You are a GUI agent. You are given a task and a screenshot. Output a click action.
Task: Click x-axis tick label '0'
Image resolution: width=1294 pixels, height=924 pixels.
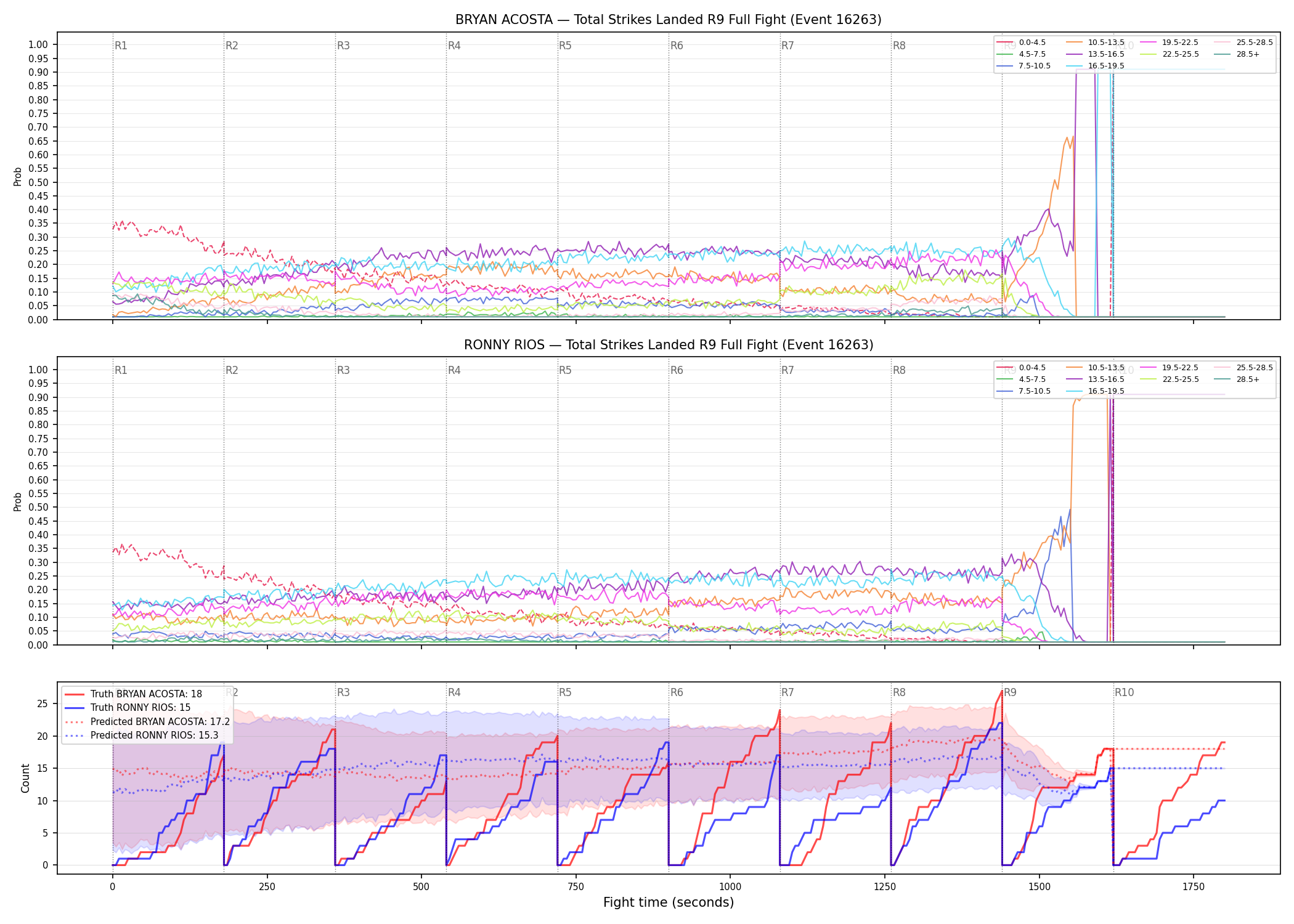point(112,887)
